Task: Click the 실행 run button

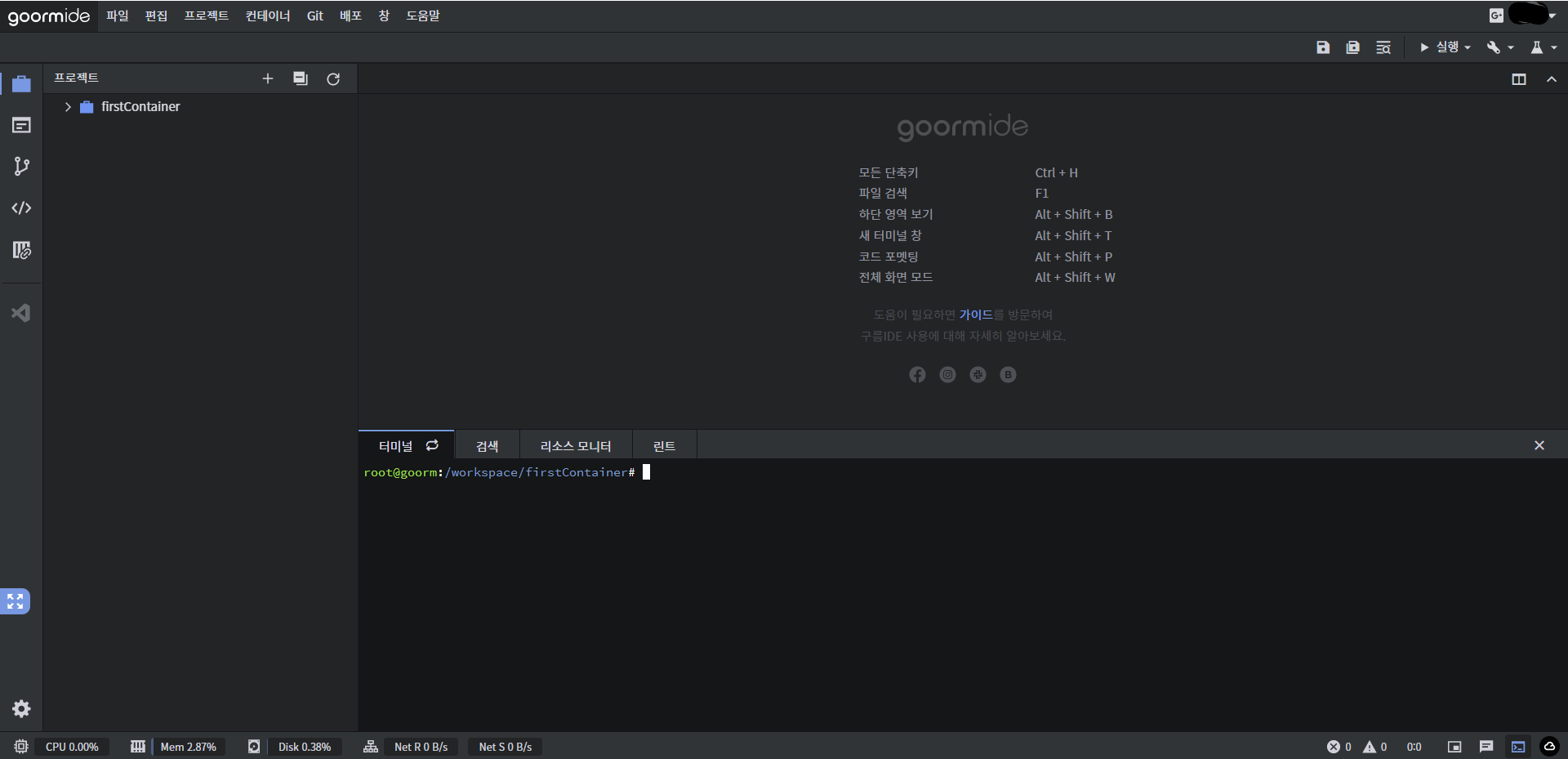Action: tap(1439, 47)
